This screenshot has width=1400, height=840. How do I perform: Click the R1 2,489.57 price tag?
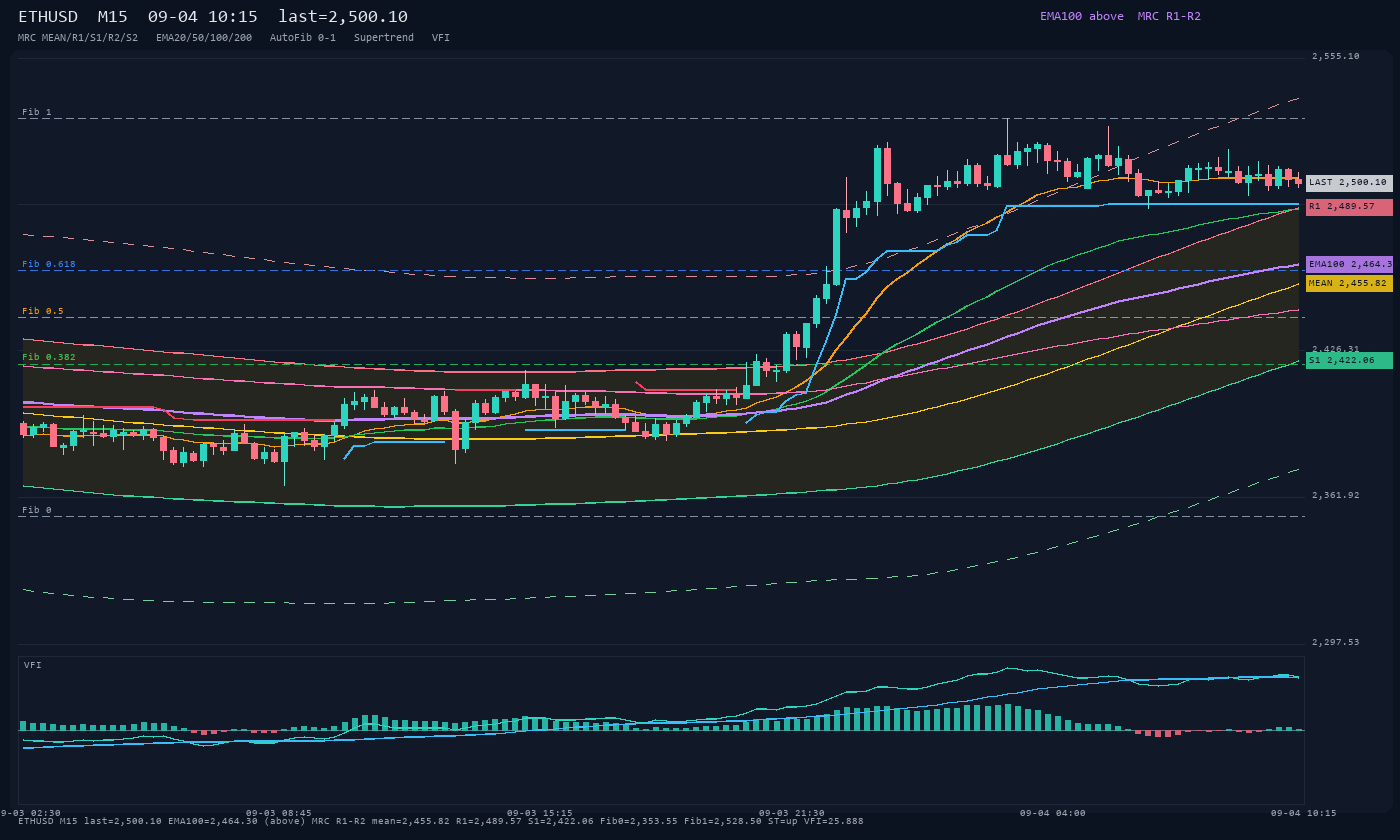pyautogui.click(x=1349, y=207)
